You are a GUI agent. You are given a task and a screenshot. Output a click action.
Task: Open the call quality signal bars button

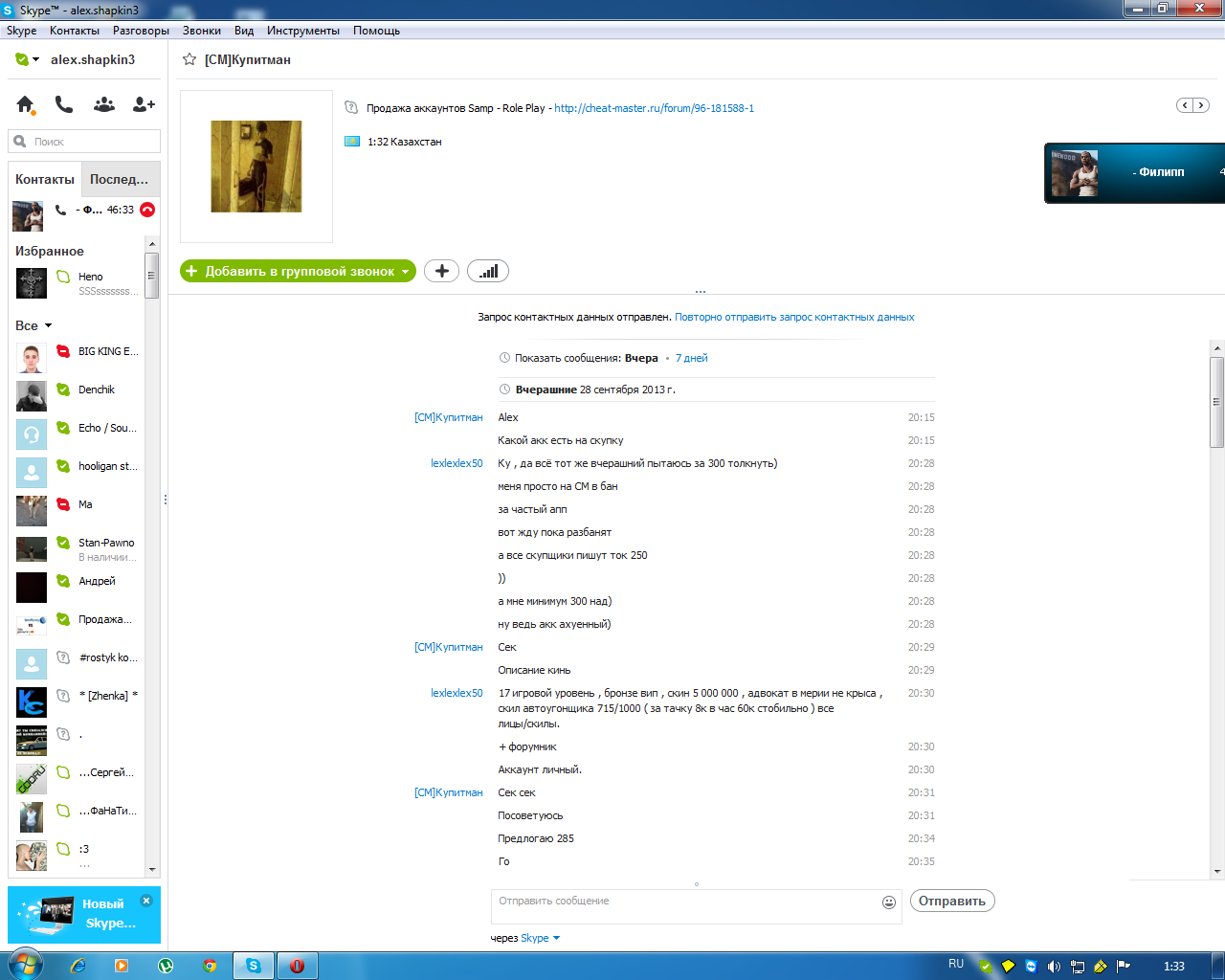[488, 271]
